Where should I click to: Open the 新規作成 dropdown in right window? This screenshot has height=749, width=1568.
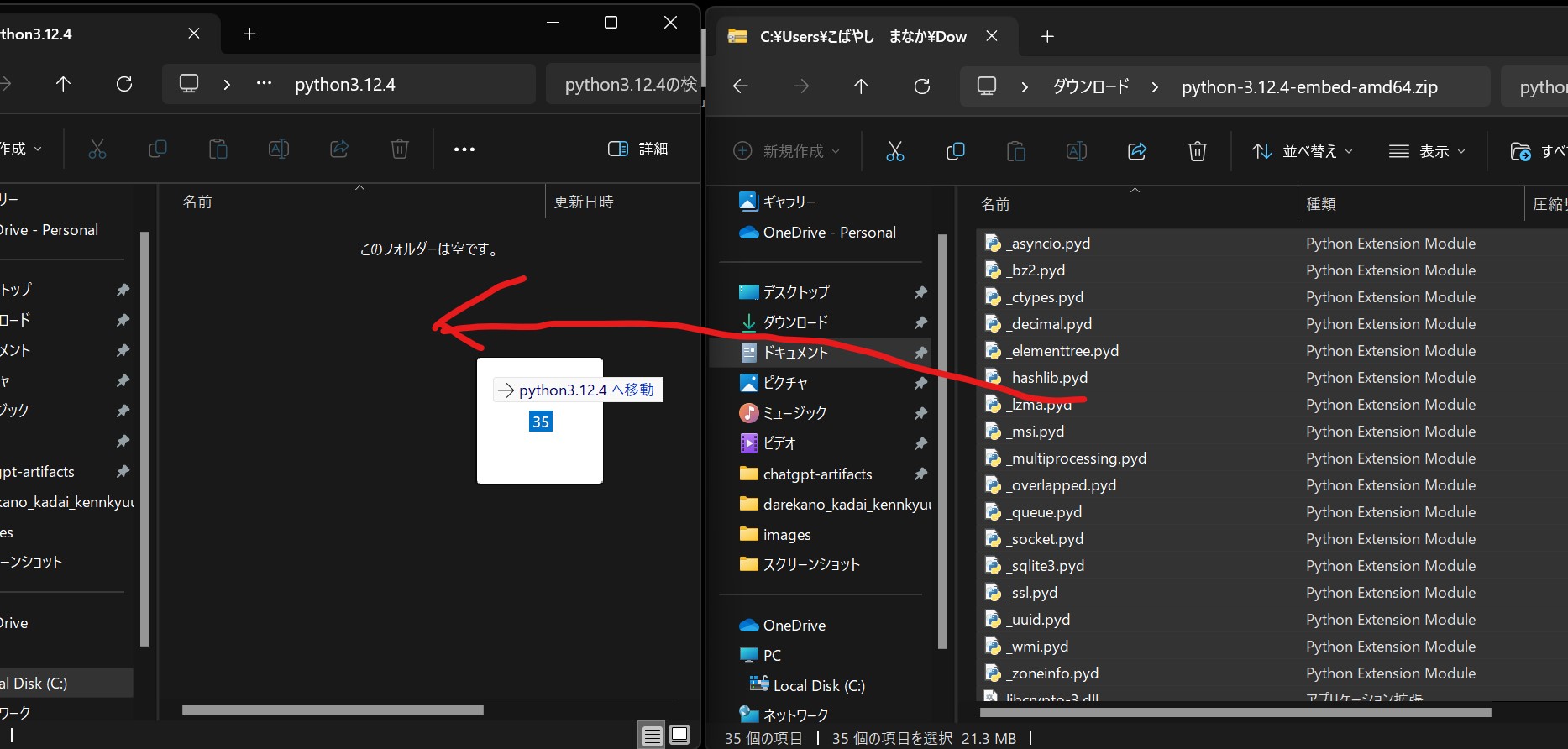(x=786, y=151)
